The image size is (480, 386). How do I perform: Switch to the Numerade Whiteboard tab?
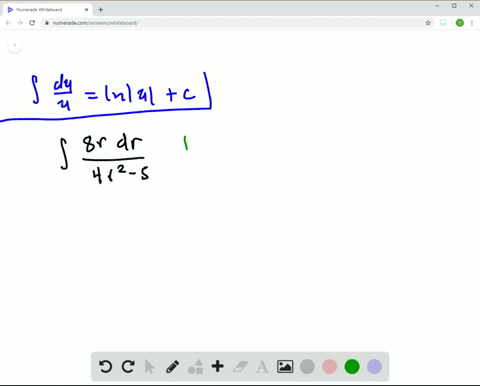click(x=48, y=10)
